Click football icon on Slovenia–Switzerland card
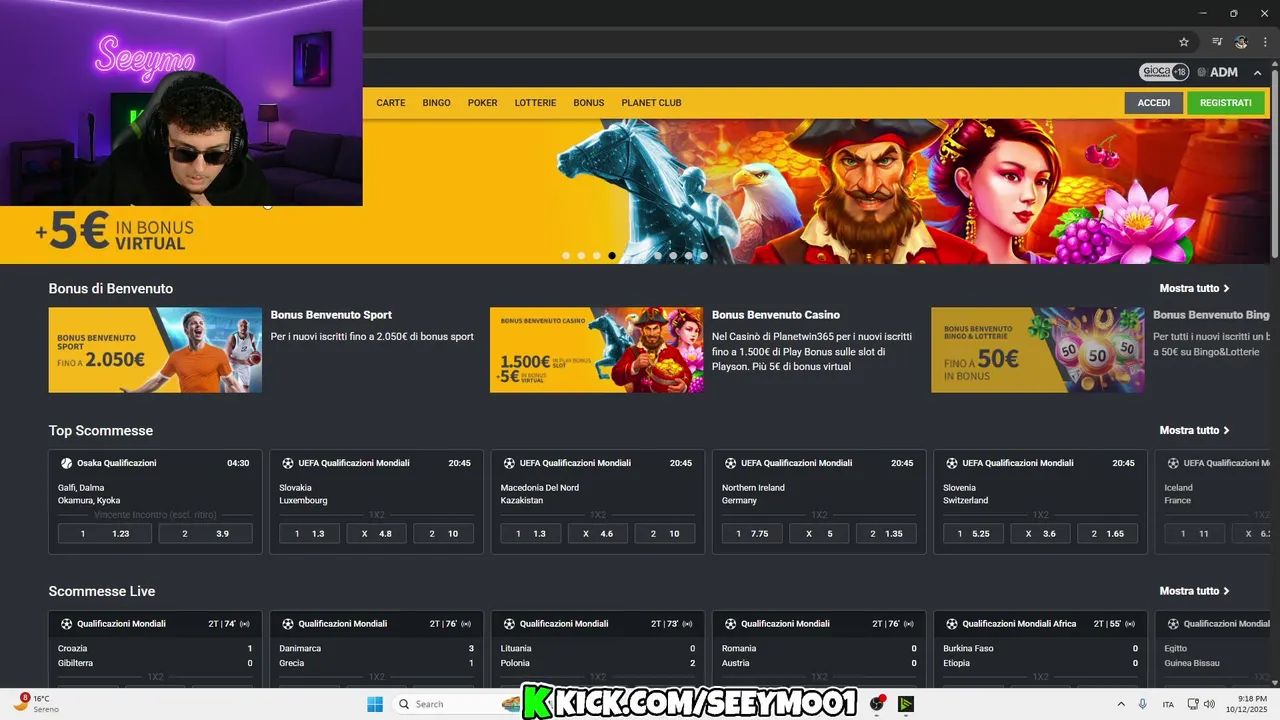The image size is (1280, 720). point(951,463)
